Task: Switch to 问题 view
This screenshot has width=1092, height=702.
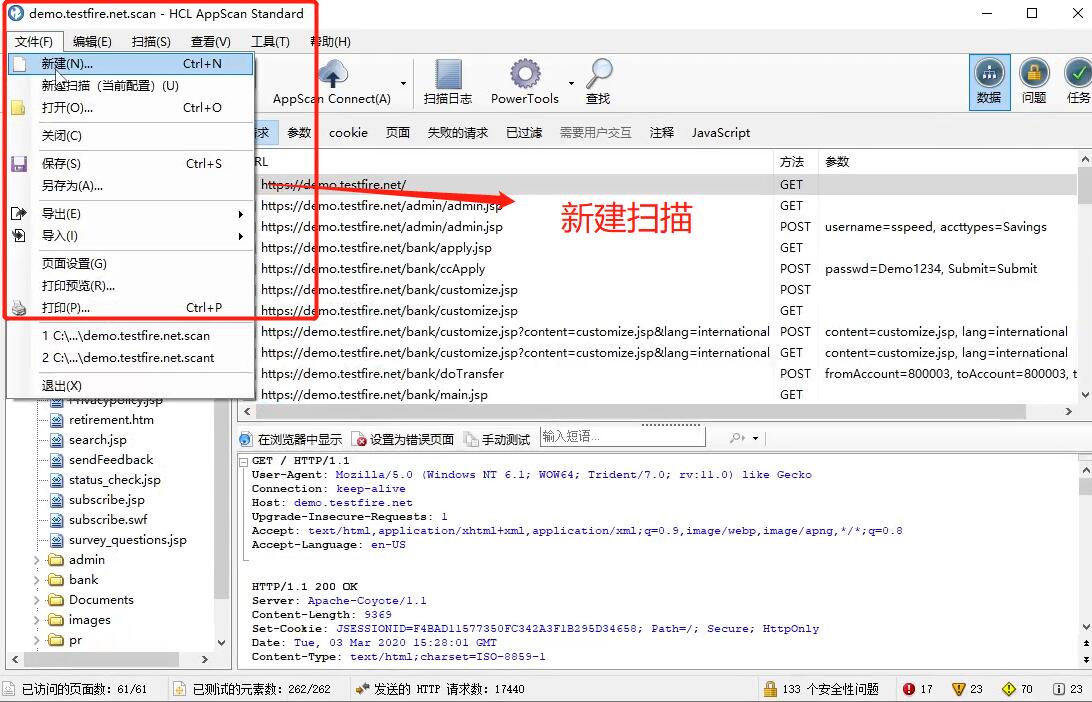Action: (1034, 83)
